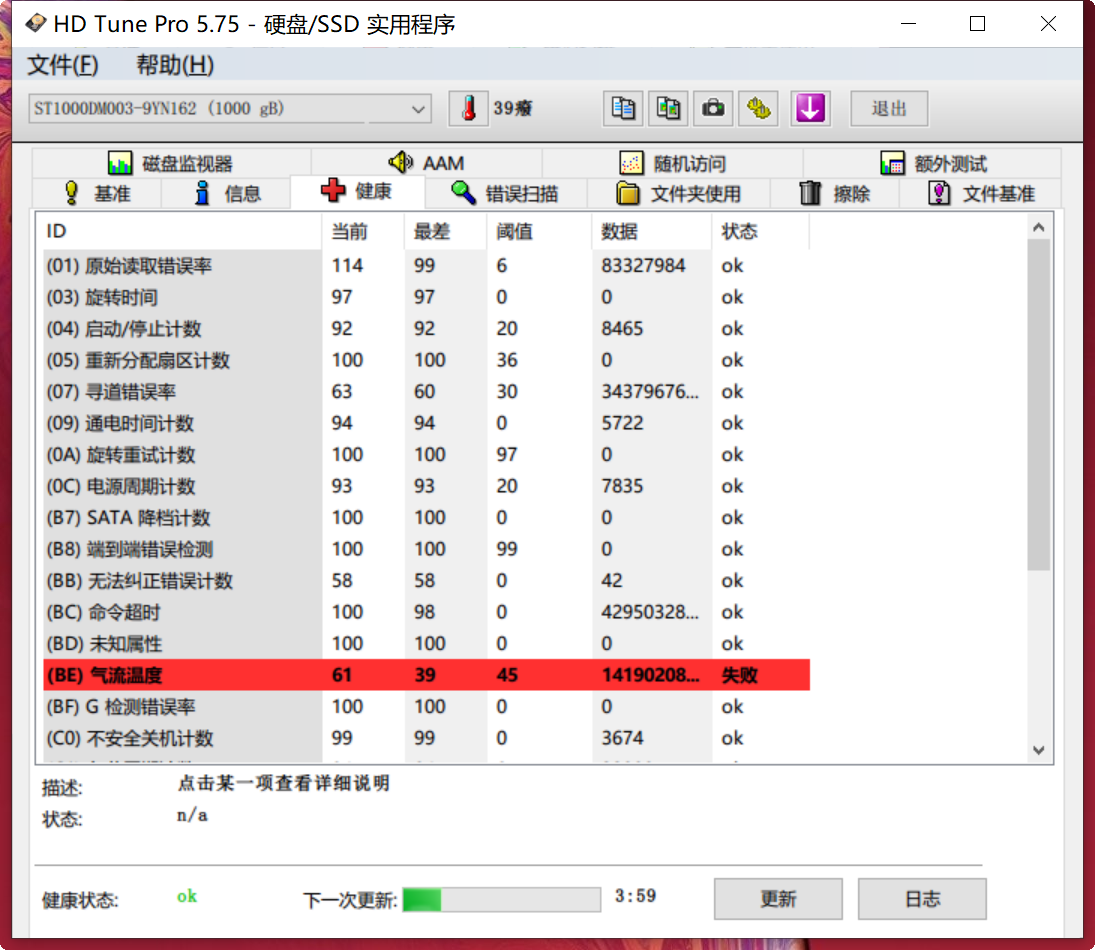Select the (BB) 无法纠正错误计数 row

(x=427, y=580)
